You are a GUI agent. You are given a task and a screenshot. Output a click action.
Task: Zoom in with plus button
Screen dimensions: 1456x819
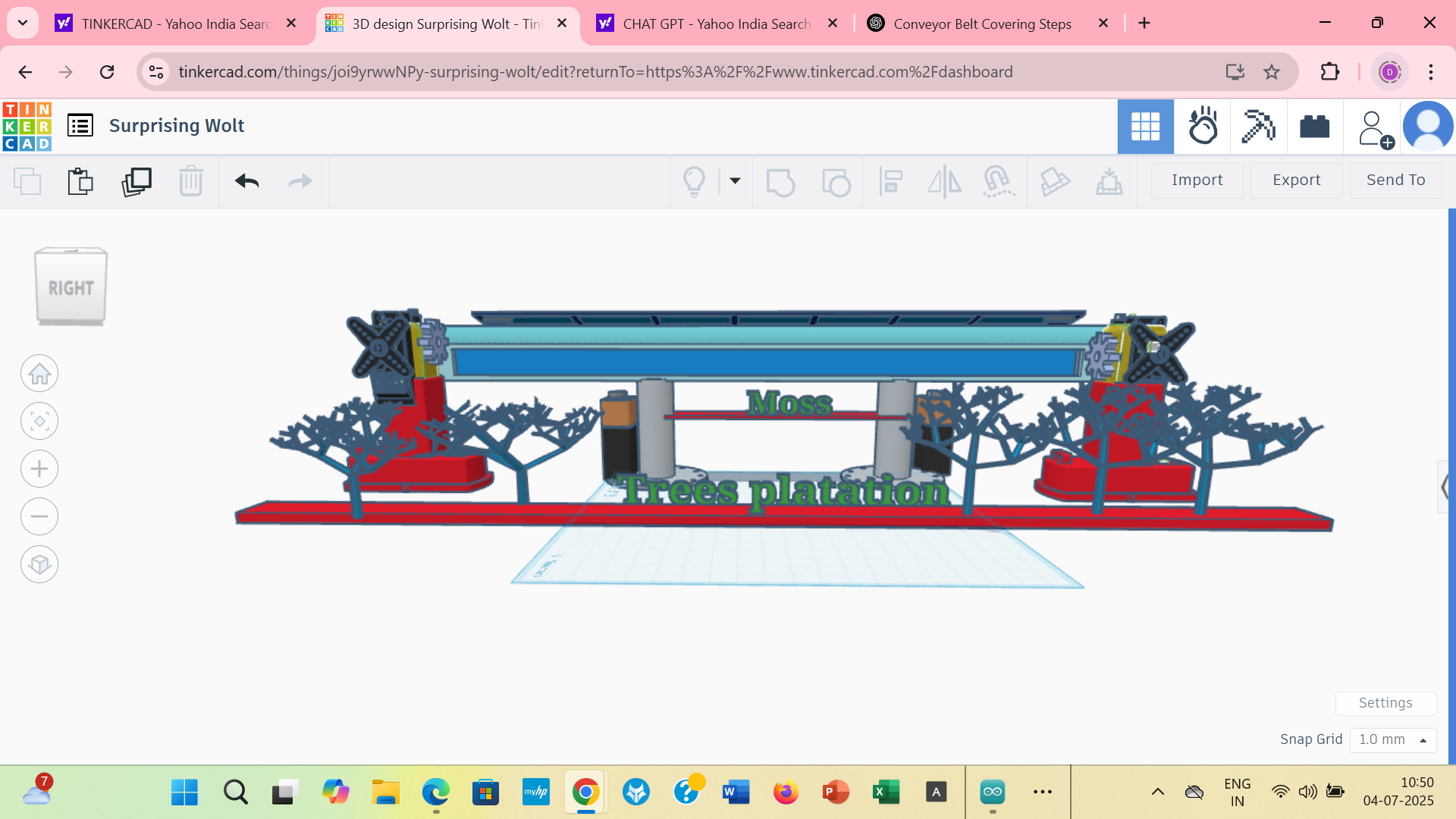39,469
